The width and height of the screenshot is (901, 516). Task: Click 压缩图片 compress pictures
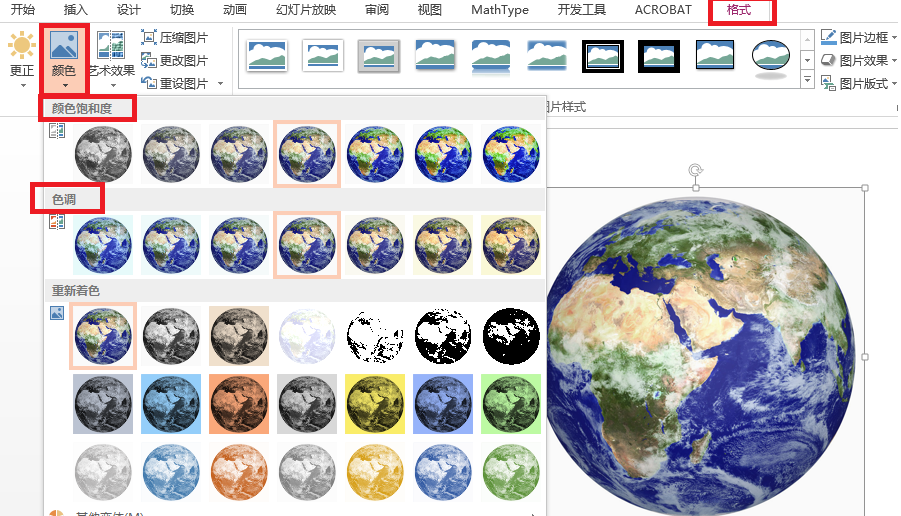click(175, 38)
